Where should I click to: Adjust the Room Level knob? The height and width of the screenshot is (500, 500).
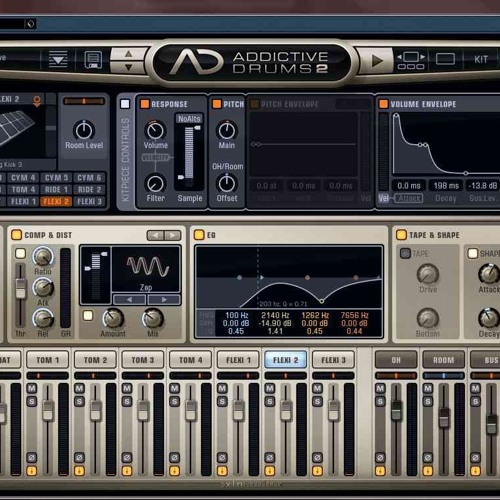(84, 130)
